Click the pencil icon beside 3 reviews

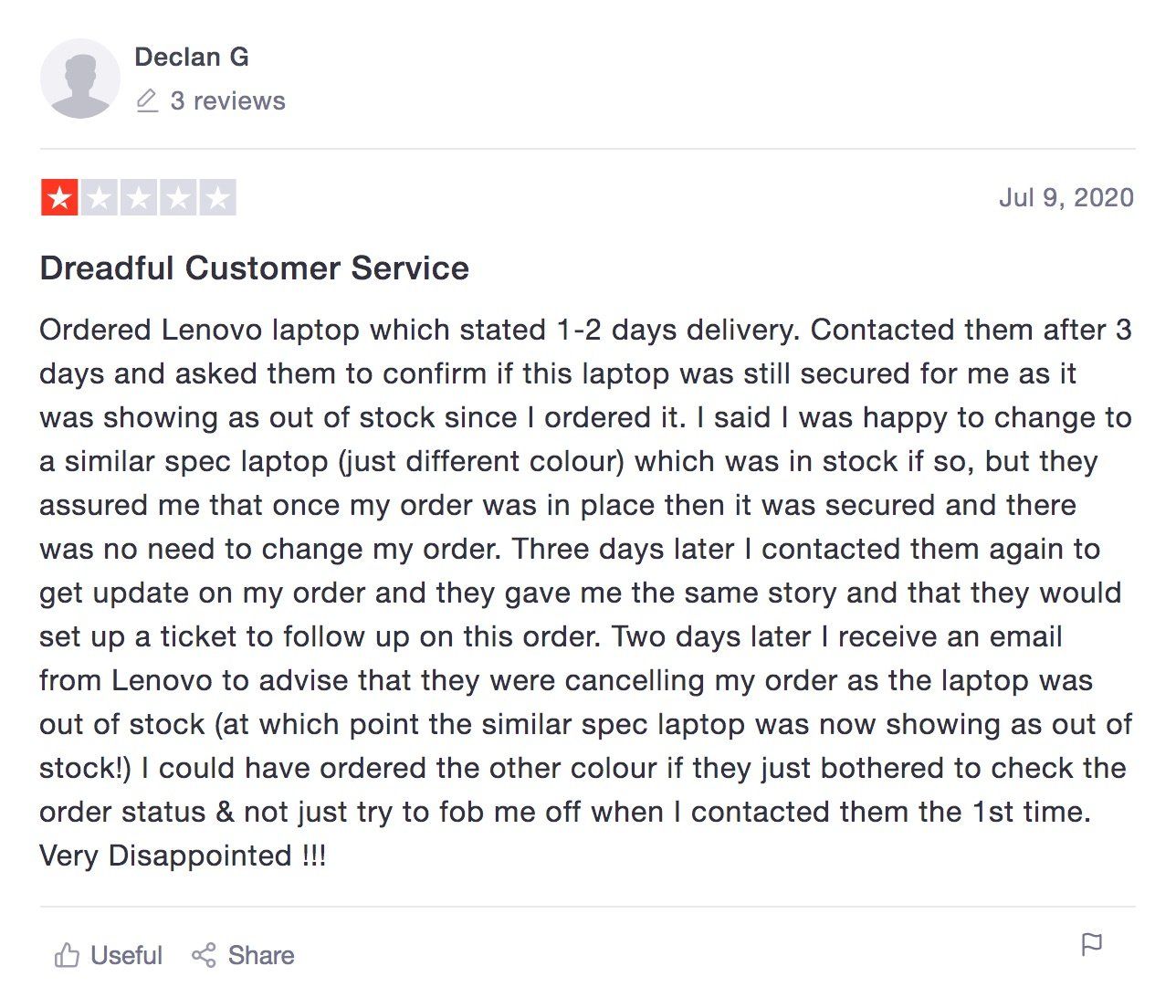pyautogui.click(x=147, y=100)
